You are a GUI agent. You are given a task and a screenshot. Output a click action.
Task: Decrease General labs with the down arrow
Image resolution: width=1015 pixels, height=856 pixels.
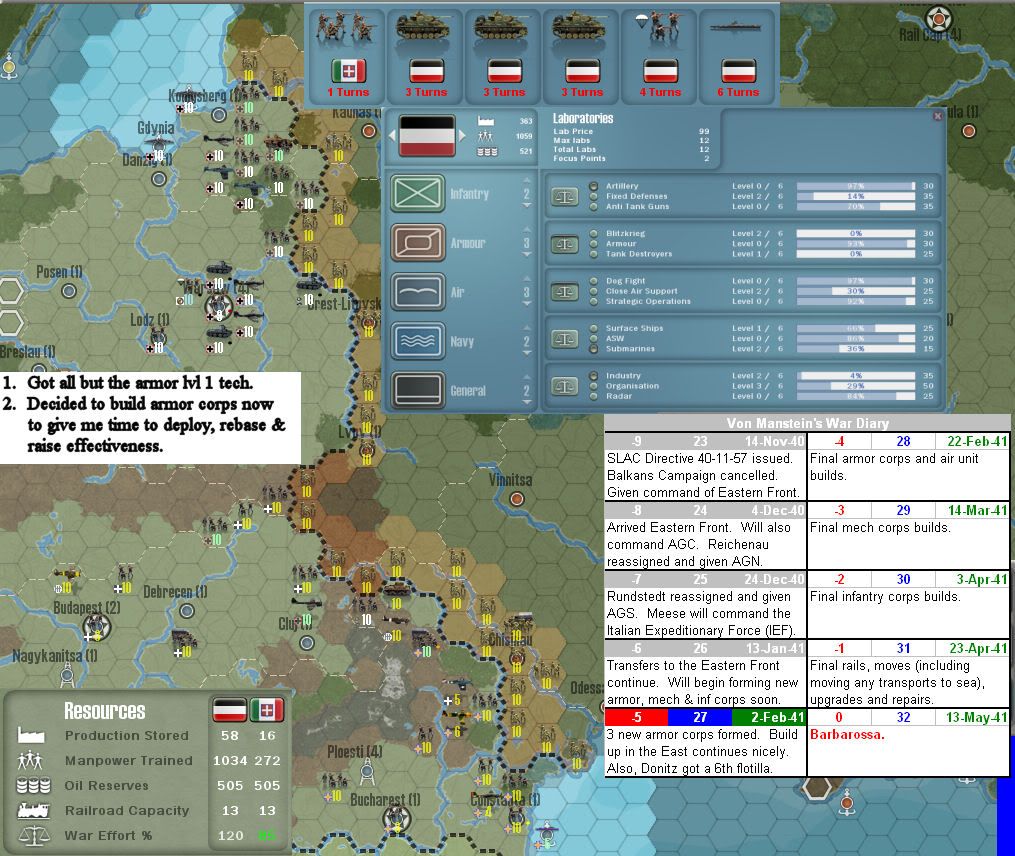click(x=527, y=403)
